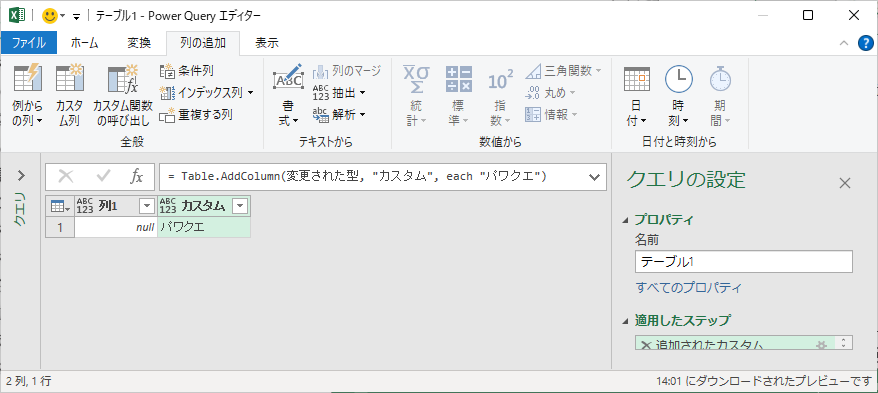Close the クエリの設定 pane
The height and width of the screenshot is (393, 878).
pyautogui.click(x=844, y=183)
